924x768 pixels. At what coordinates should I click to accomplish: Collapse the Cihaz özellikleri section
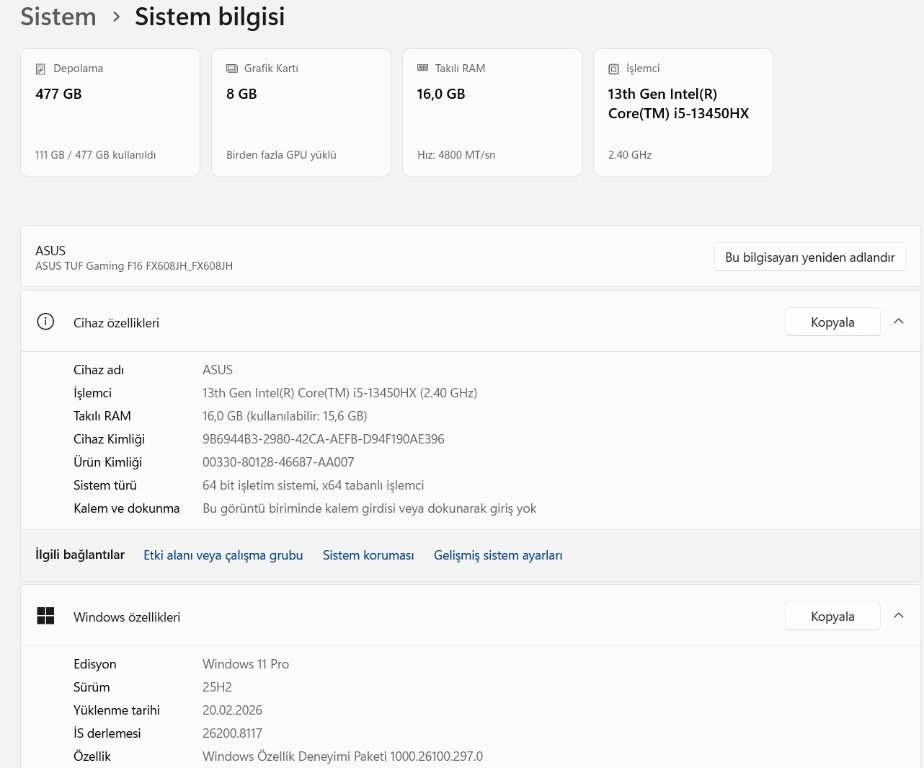pyautogui.click(x=898, y=322)
